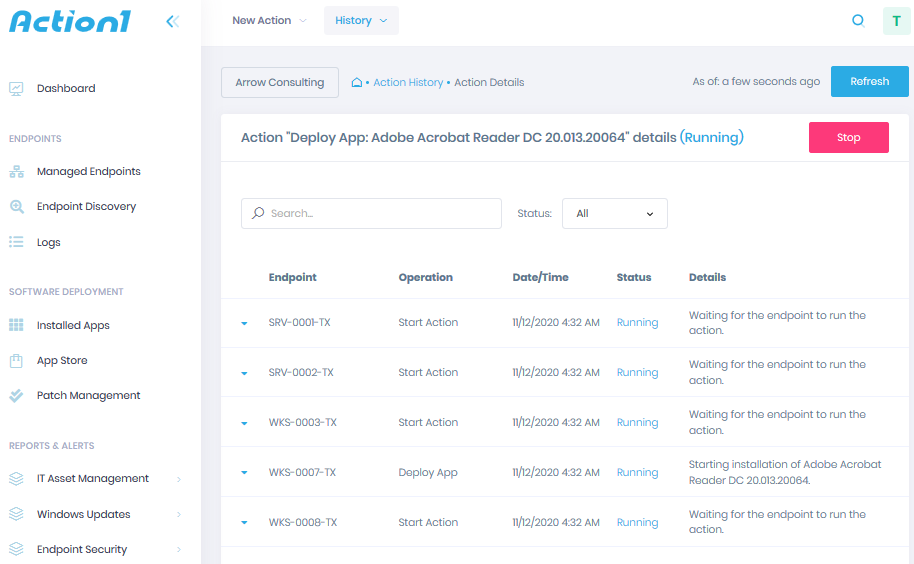914x564 pixels.
Task: Click Running status for WKS-0008-TX
Action: click(637, 523)
